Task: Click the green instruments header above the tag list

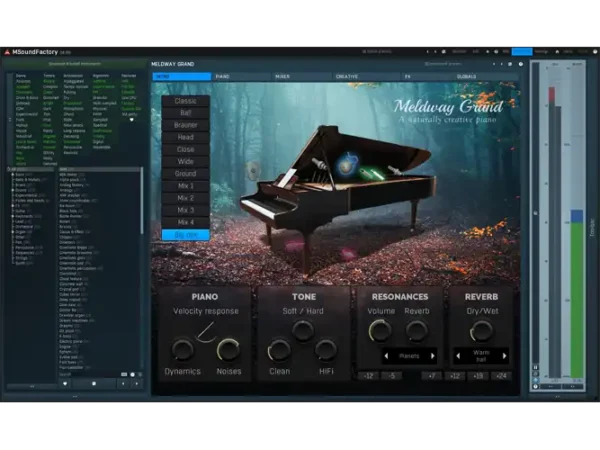Action: [x=75, y=64]
